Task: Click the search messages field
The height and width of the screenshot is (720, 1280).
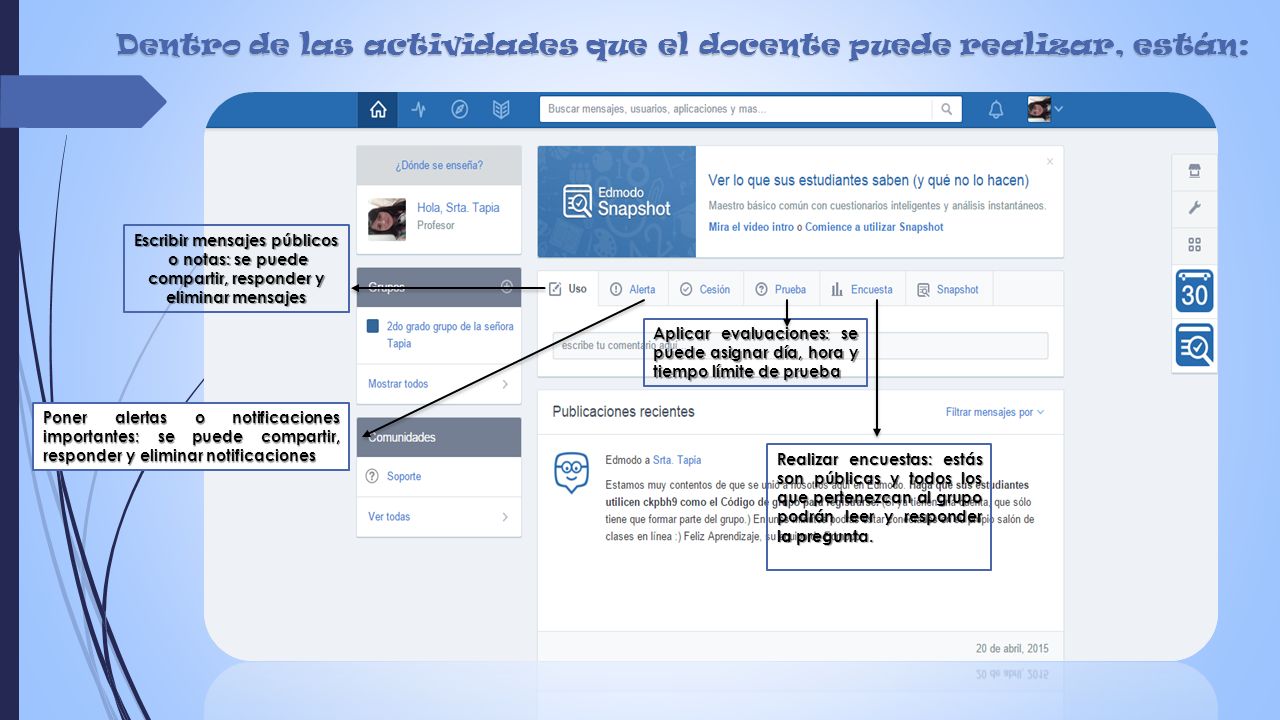Action: [x=736, y=109]
